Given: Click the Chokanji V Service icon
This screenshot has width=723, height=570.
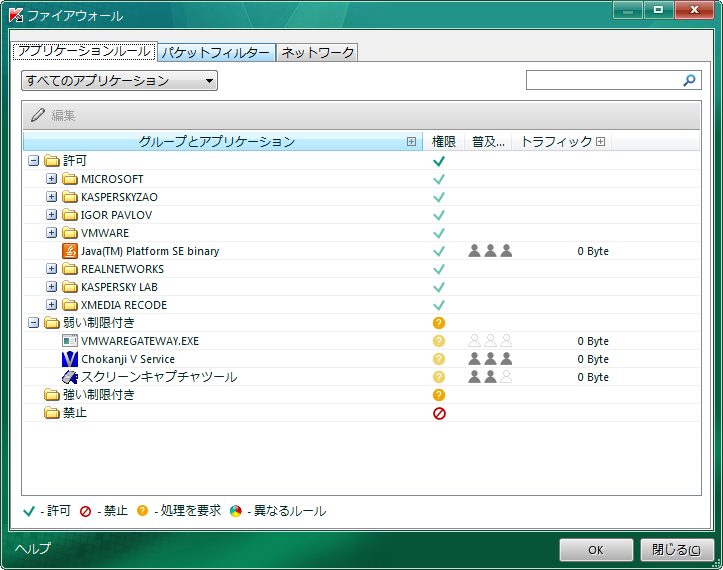Looking at the screenshot, I should pos(70,359).
